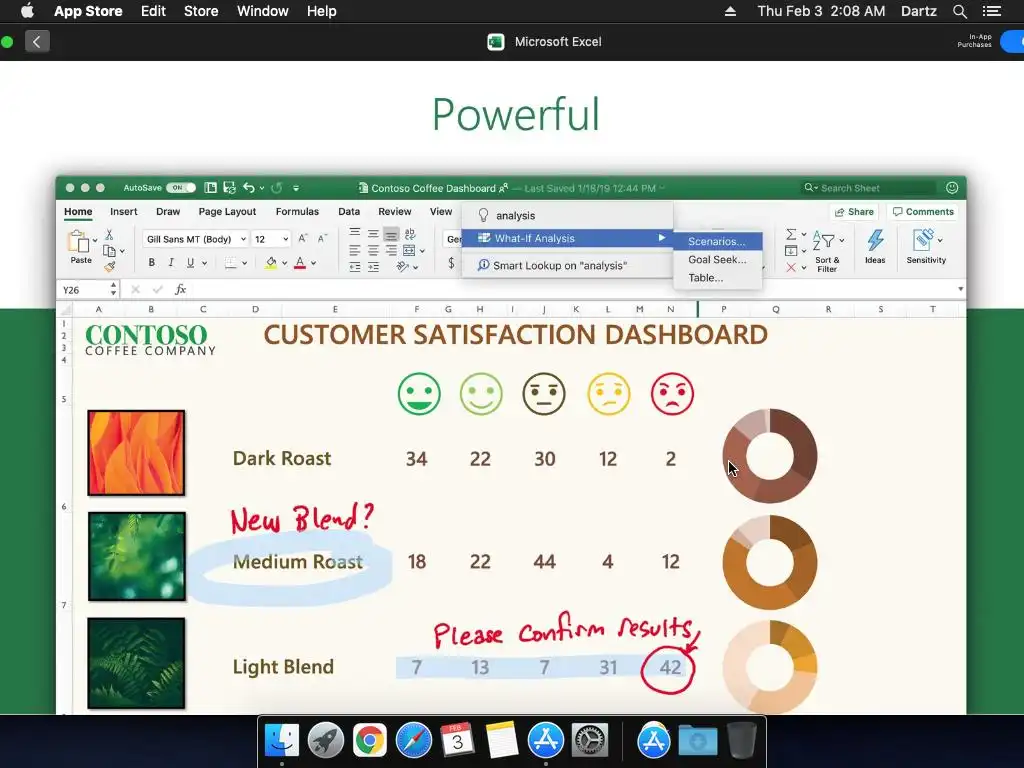The height and width of the screenshot is (768, 1024).
Task: Click the Y26 name box
Action: tap(87, 289)
